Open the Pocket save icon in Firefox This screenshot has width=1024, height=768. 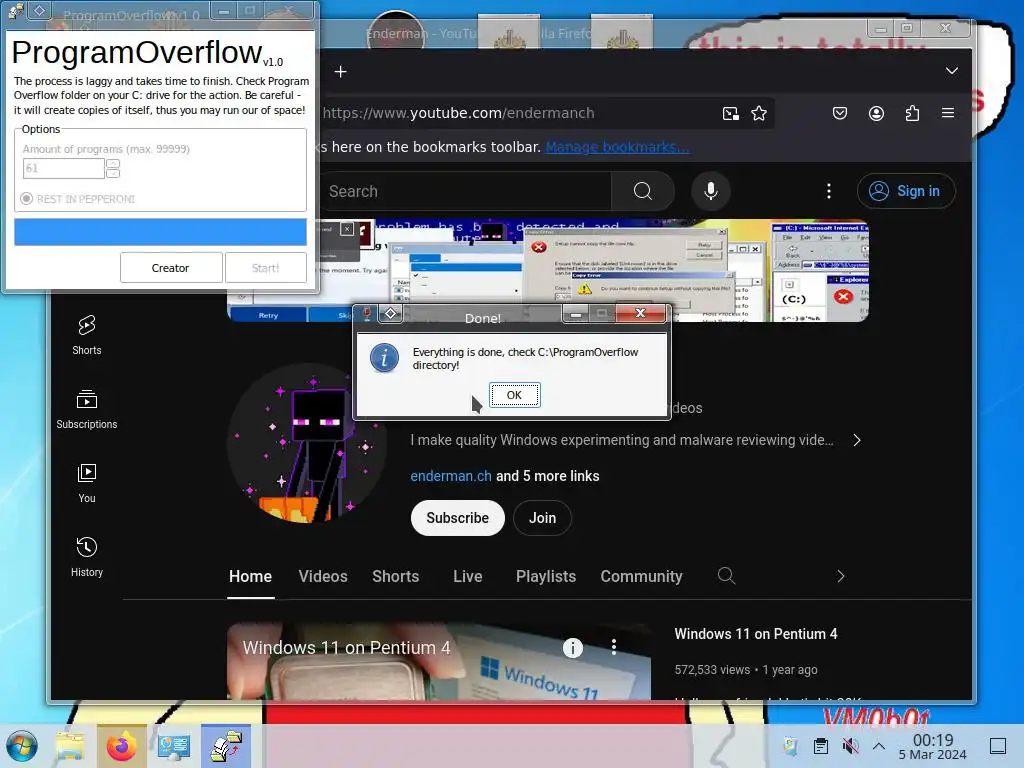click(x=840, y=114)
